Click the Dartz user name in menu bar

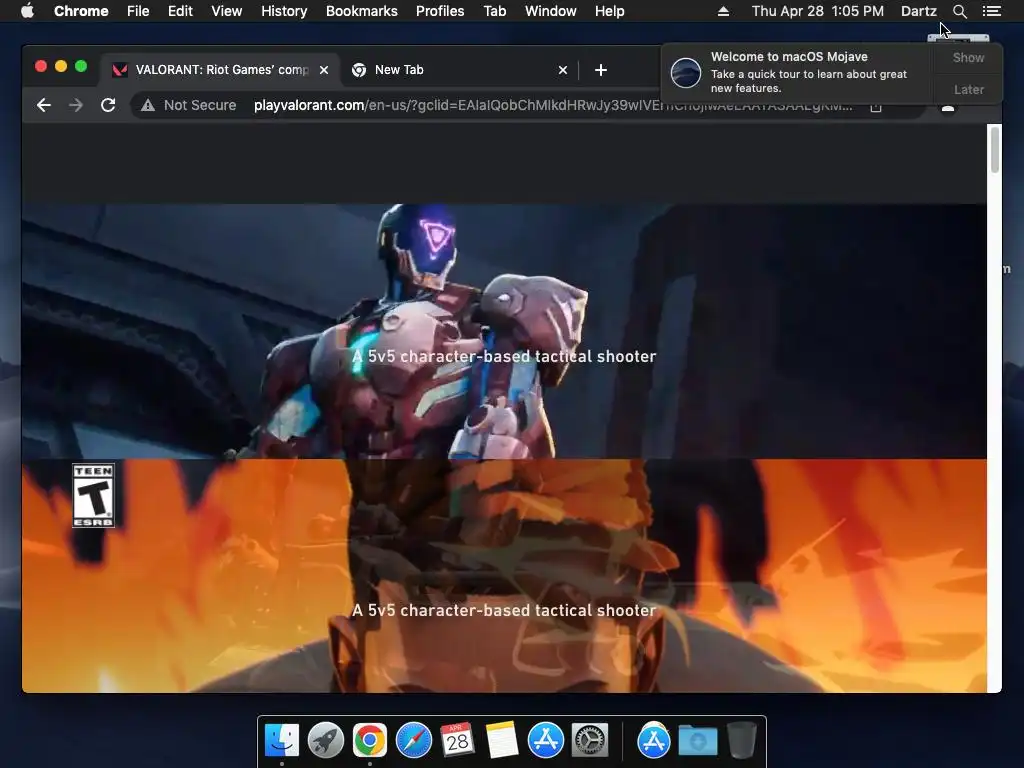(919, 11)
